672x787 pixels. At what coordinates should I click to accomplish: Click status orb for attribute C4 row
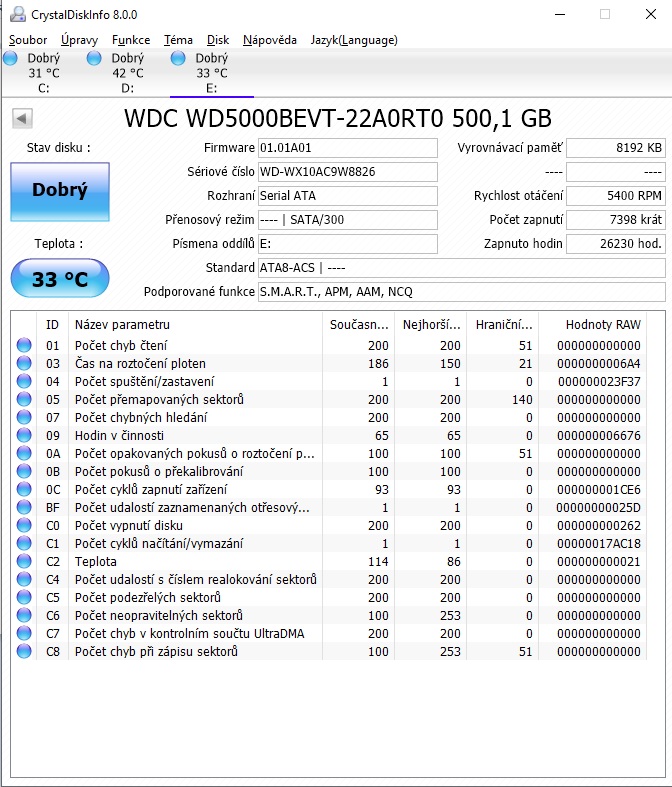24,579
